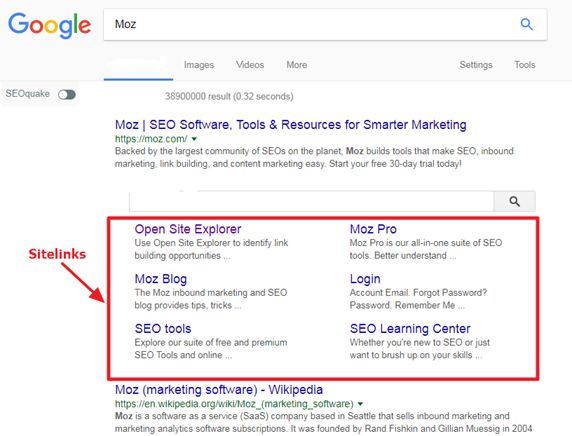Toggle the SEOquake switch

[x=67, y=94]
